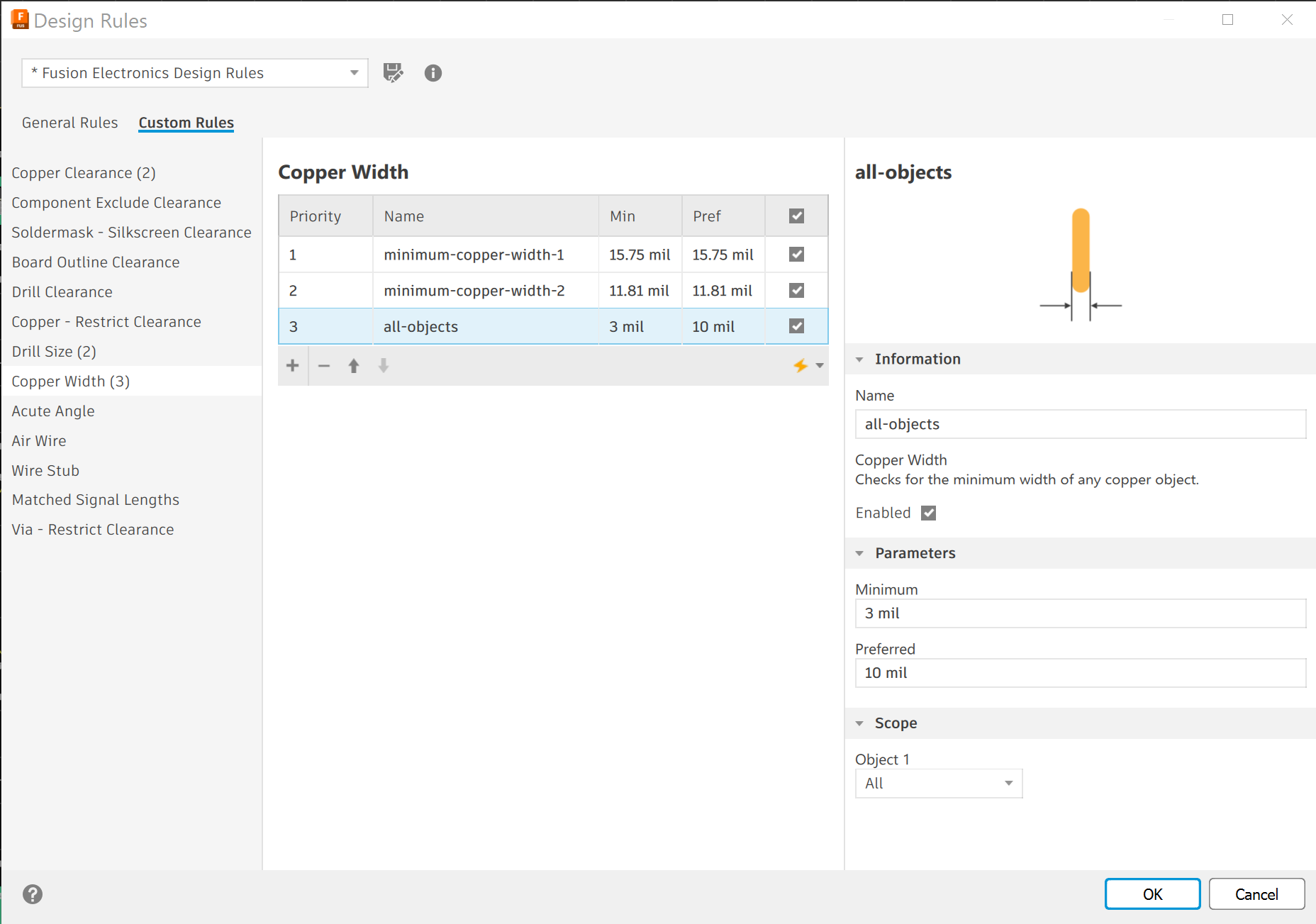Open the design rules info icon
The image size is (1316, 924).
click(x=433, y=73)
